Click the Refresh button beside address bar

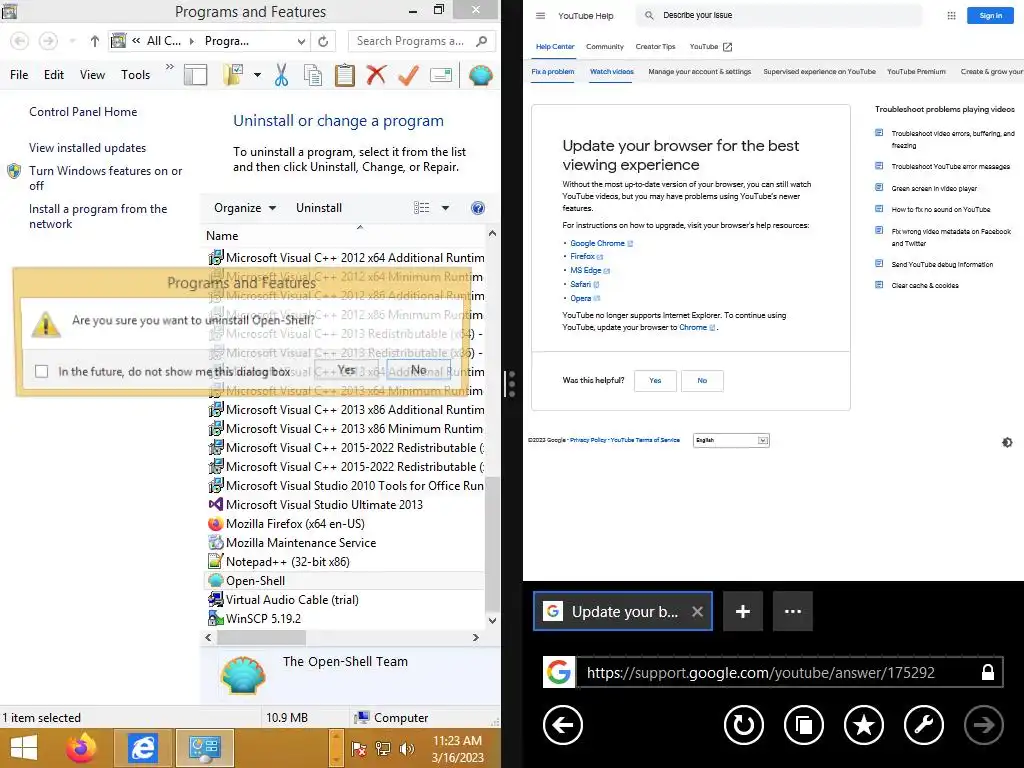tap(323, 41)
